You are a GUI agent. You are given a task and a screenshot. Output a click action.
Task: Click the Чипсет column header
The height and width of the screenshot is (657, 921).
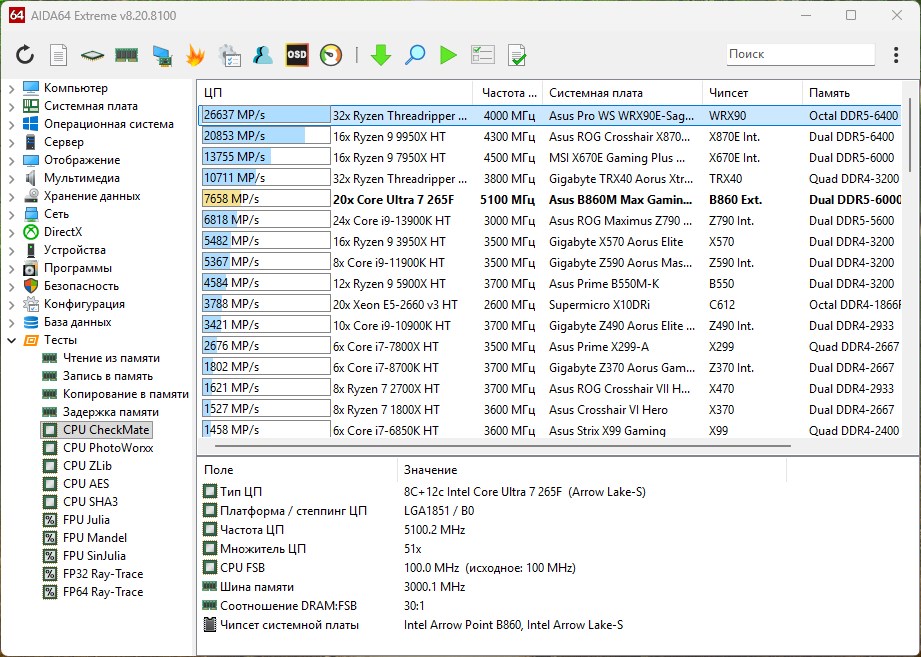click(750, 92)
